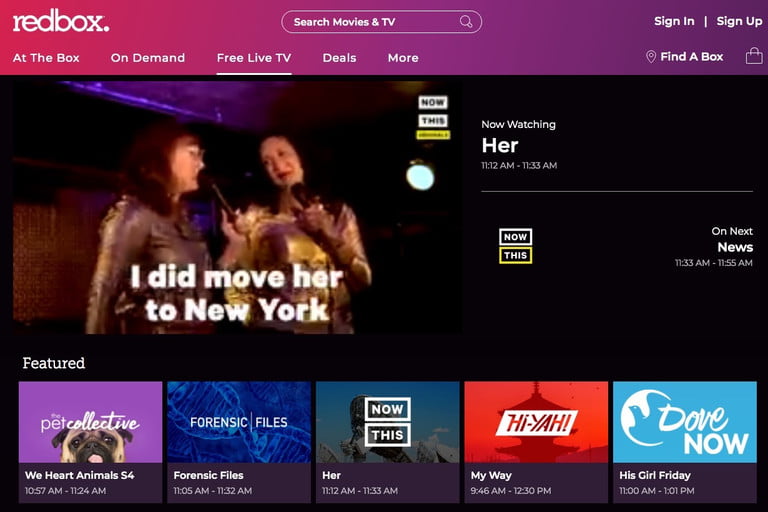The image size is (768, 512).
Task: Click the search magnifier icon
Action: click(x=466, y=22)
